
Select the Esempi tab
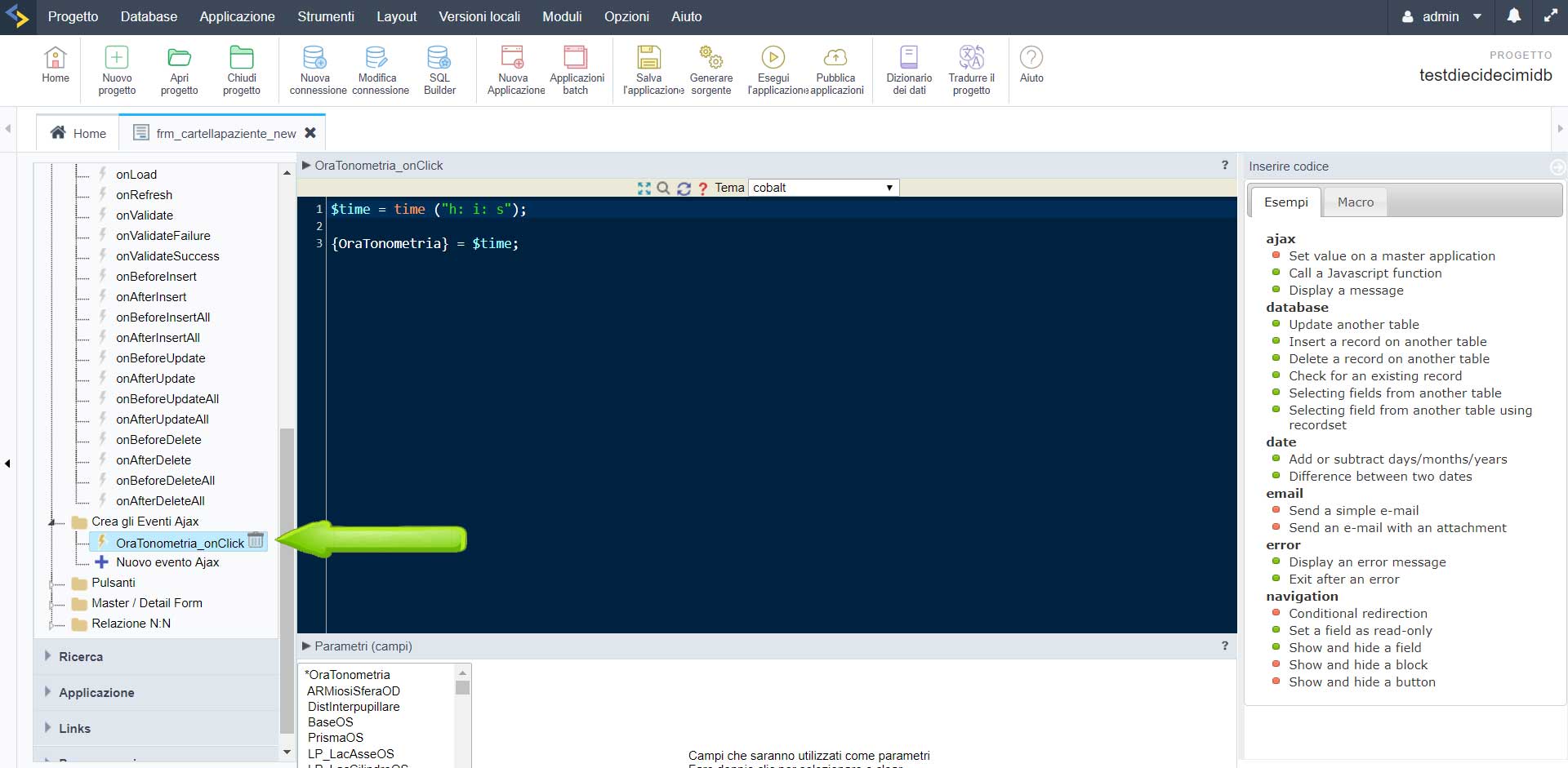click(x=1285, y=202)
